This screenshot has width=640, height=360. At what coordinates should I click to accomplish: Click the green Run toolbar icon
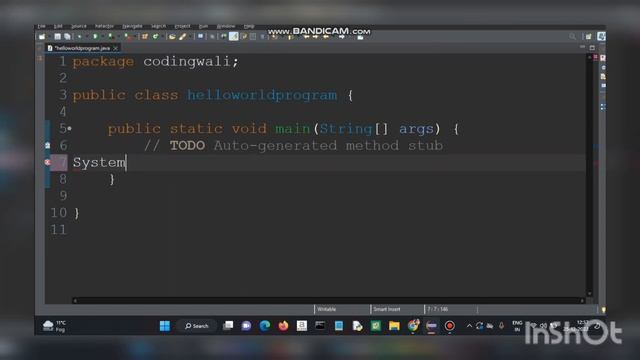(95, 37)
